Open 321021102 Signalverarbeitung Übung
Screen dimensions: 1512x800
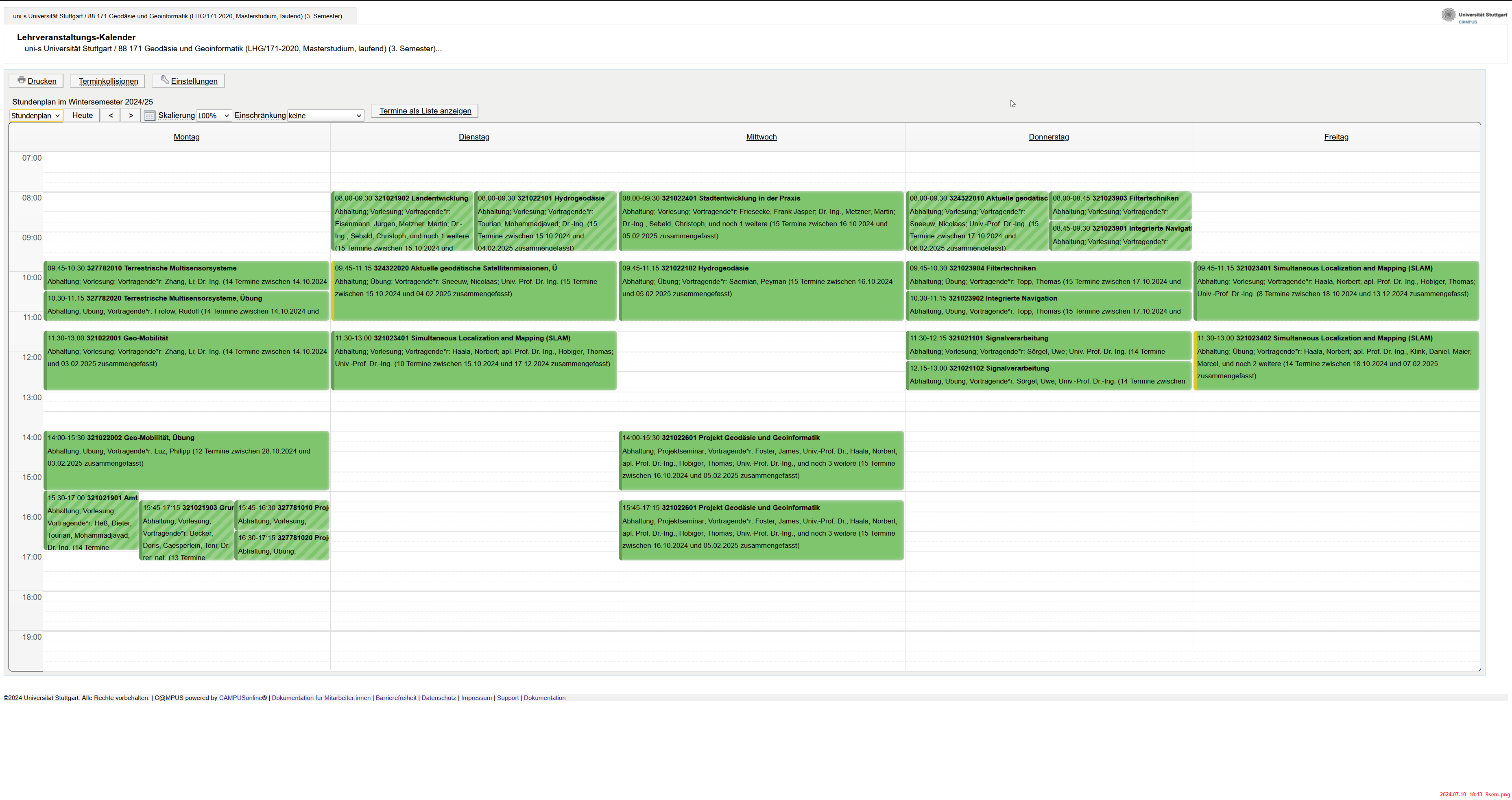[x=1049, y=376]
